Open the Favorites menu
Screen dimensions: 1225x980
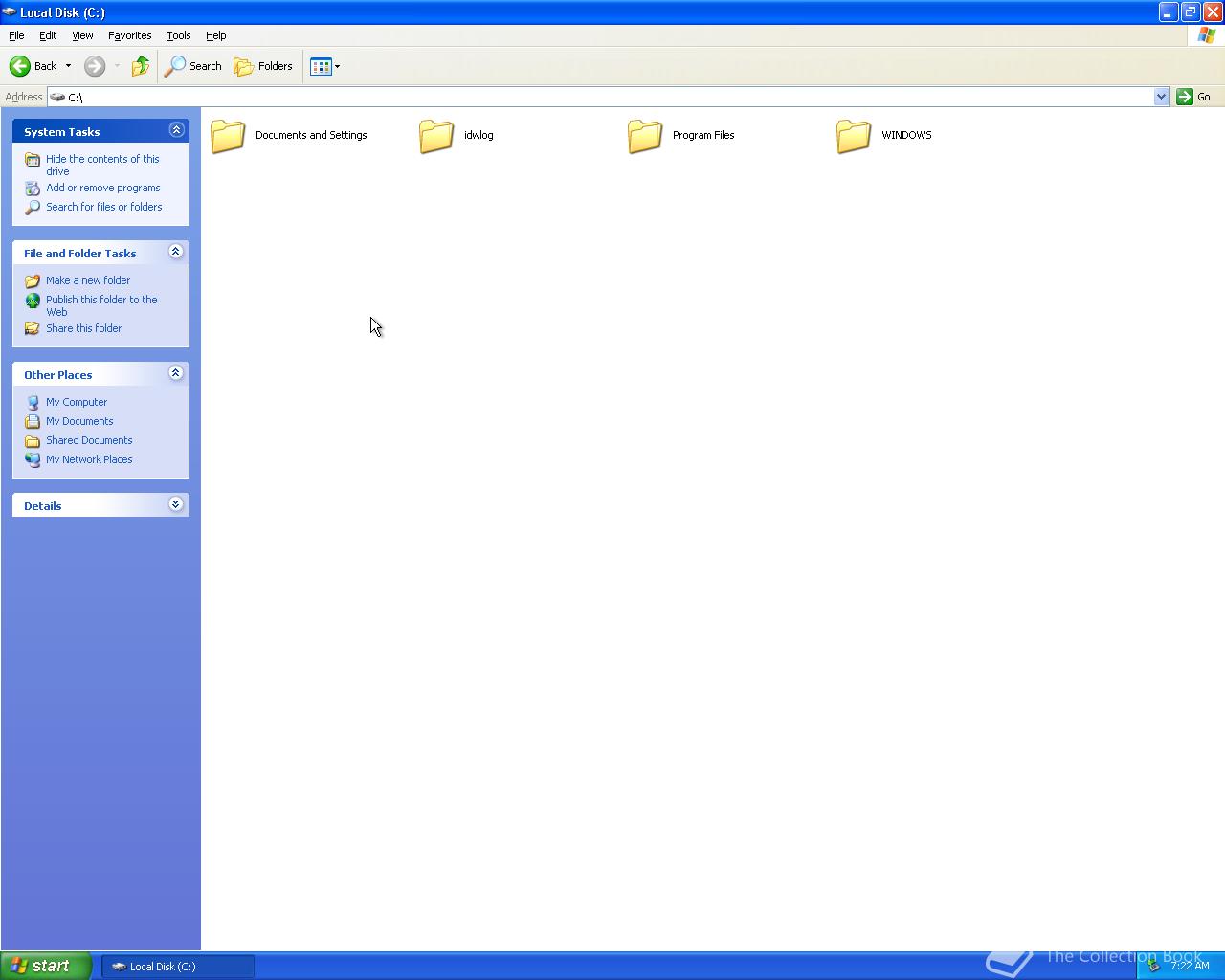tap(130, 35)
